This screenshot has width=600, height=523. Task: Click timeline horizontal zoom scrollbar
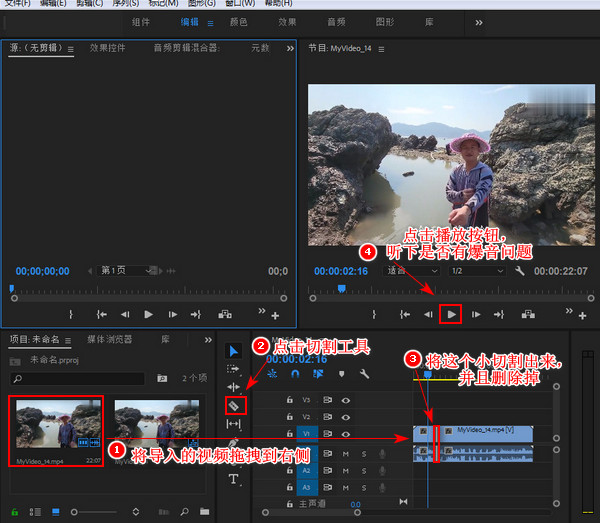tap(311, 512)
